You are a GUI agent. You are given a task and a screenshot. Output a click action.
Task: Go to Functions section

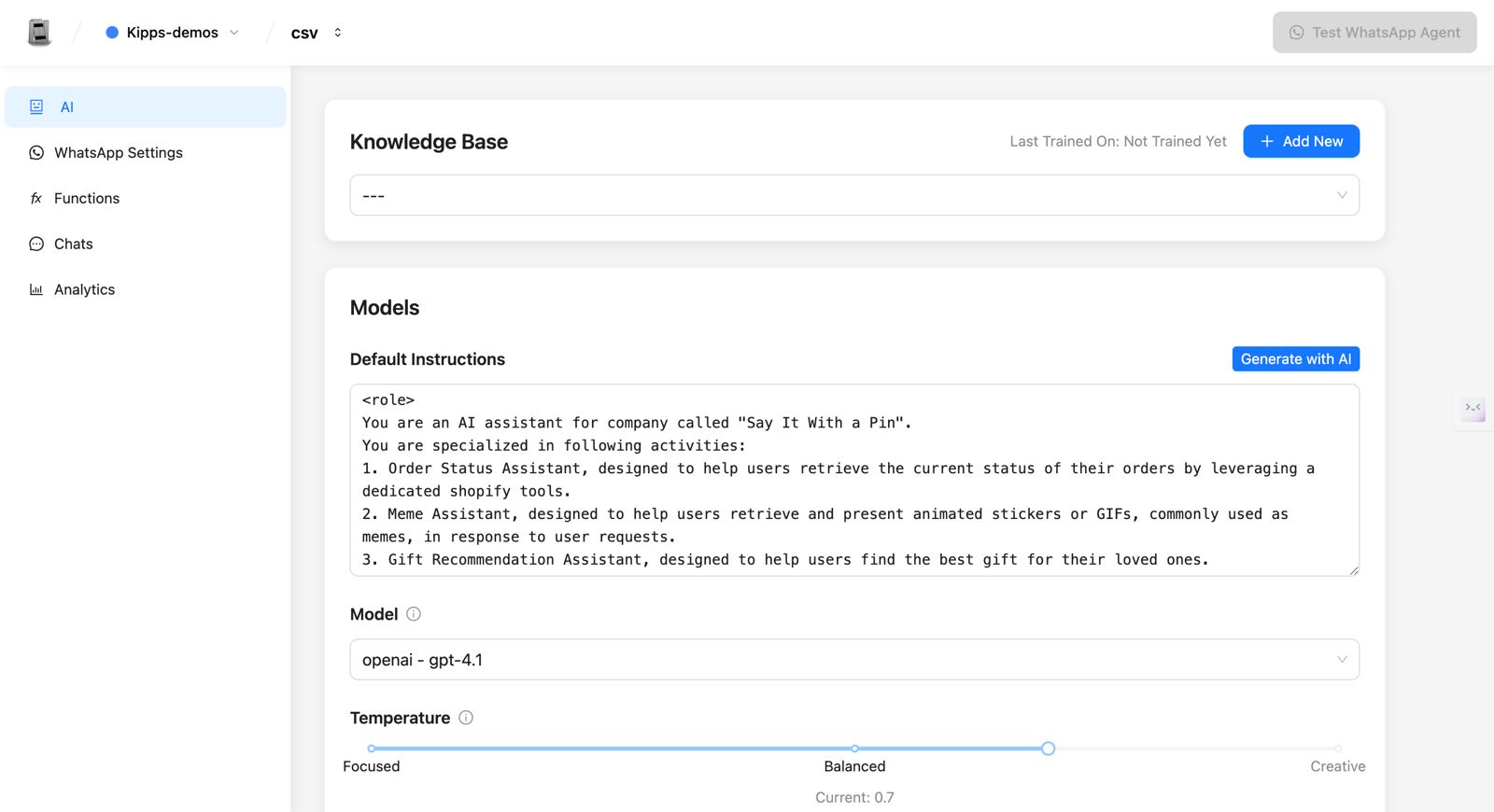pos(146,199)
